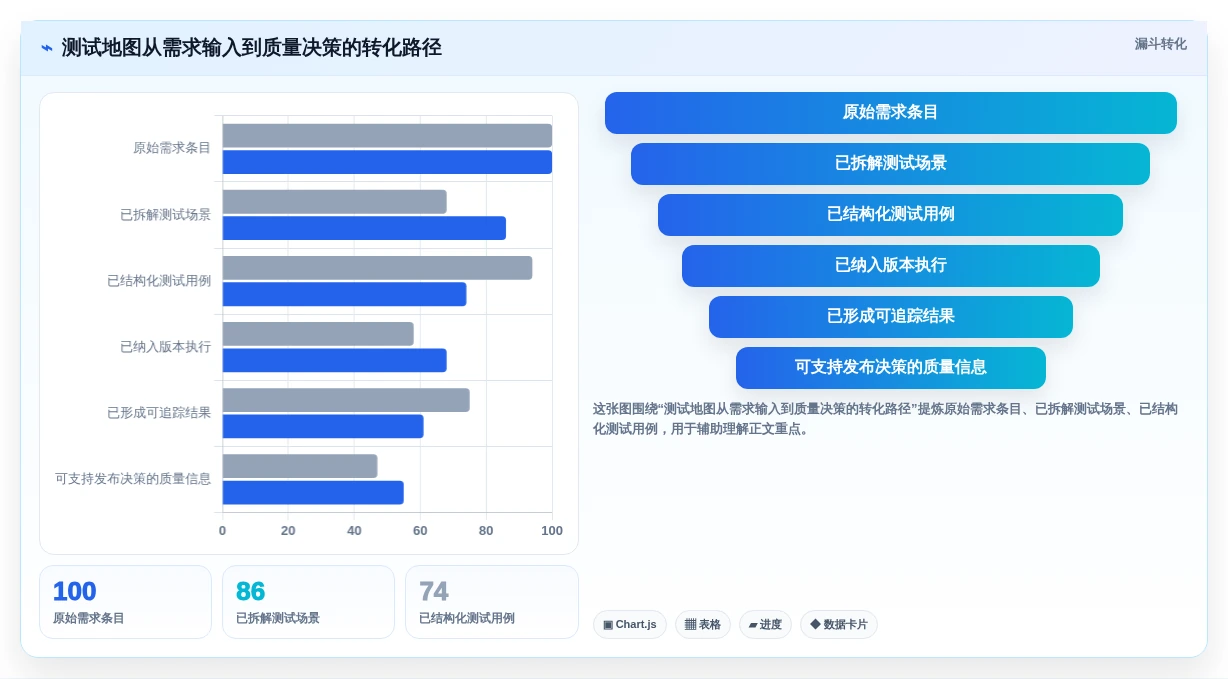Click blue bar for 原始需求条目
The width and height of the screenshot is (1228, 679).
tap(387, 162)
